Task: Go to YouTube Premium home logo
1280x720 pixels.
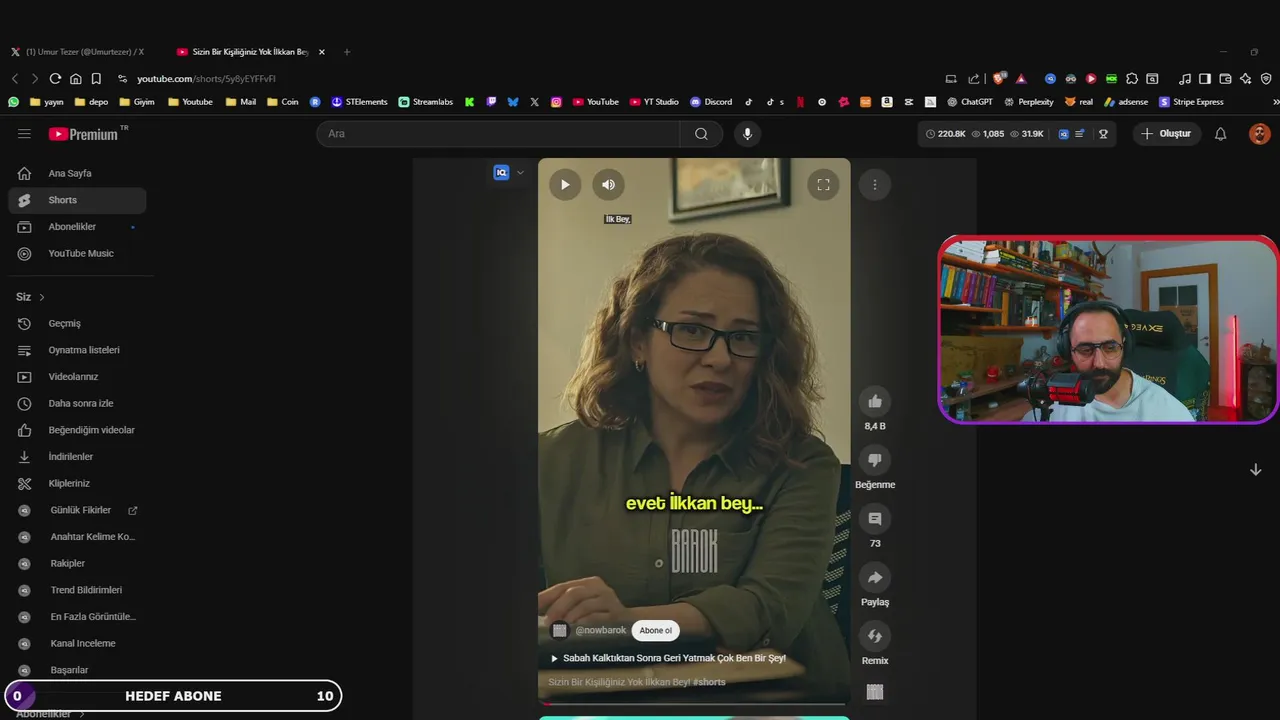Action: tap(84, 134)
